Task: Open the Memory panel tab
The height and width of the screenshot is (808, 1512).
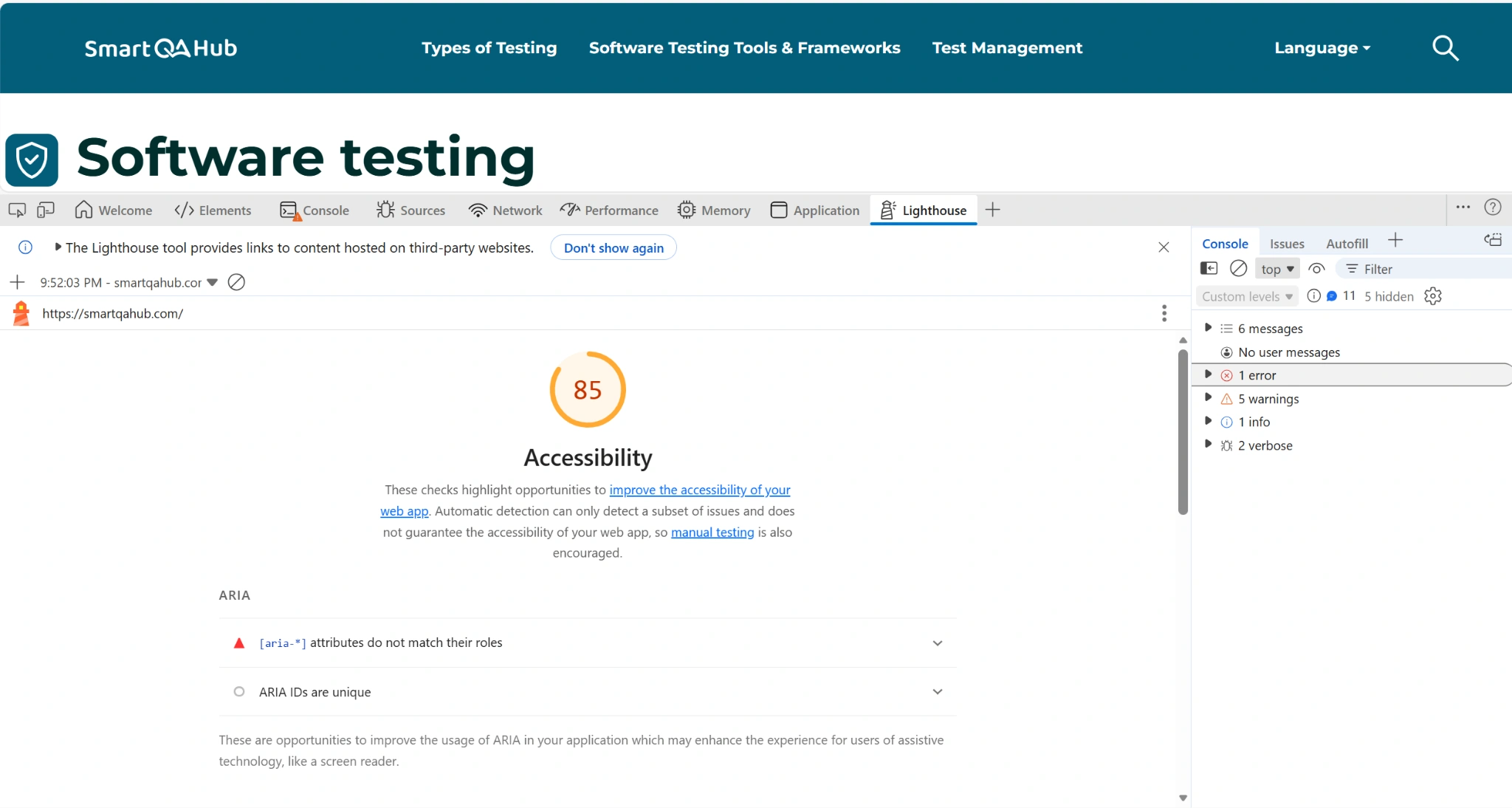Action: [x=714, y=210]
